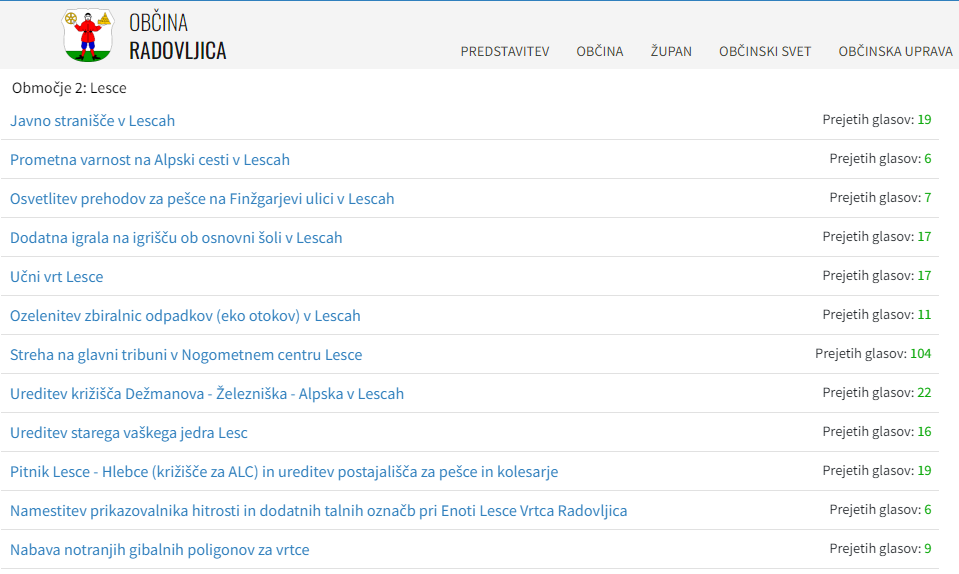The image size is (959, 574).
Task: Select Župan in the navigation bar
Action: click(x=671, y=52)
